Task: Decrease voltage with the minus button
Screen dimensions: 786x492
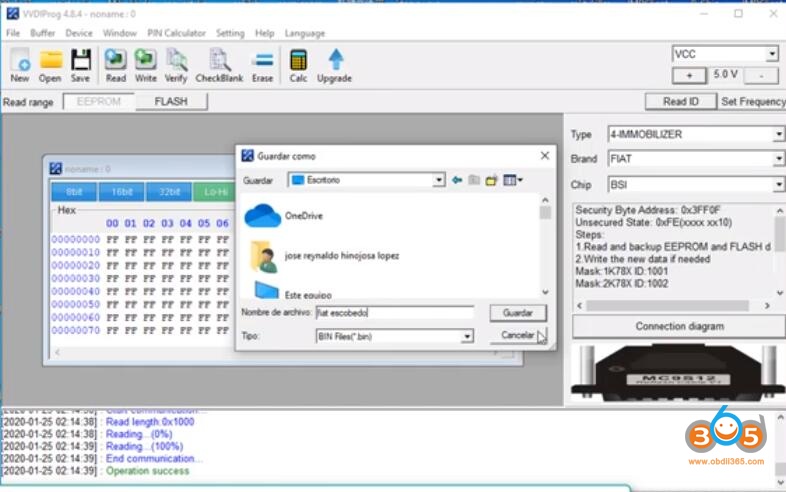Action: point(761,75)
